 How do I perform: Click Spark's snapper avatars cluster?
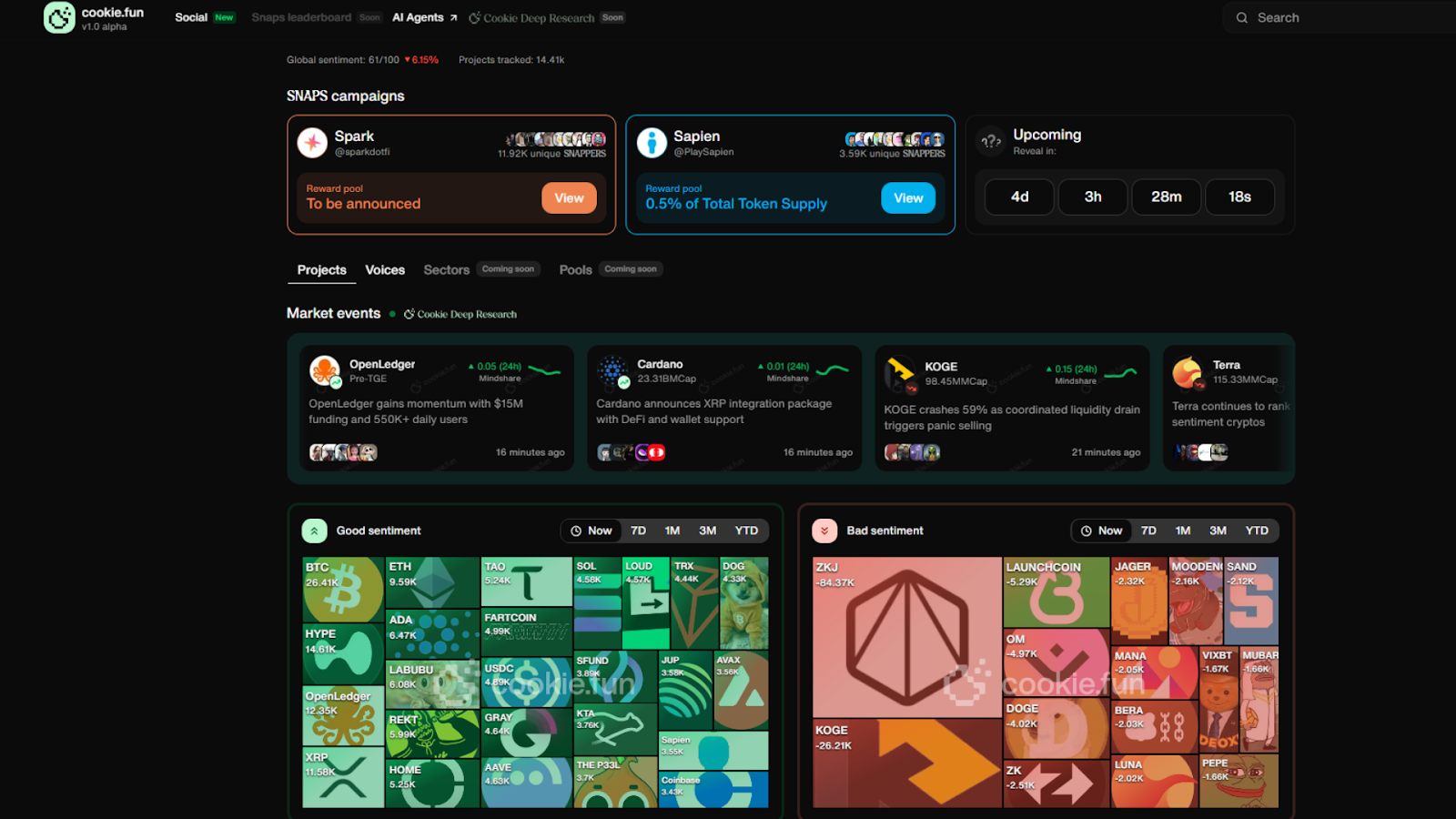[556, 139]
